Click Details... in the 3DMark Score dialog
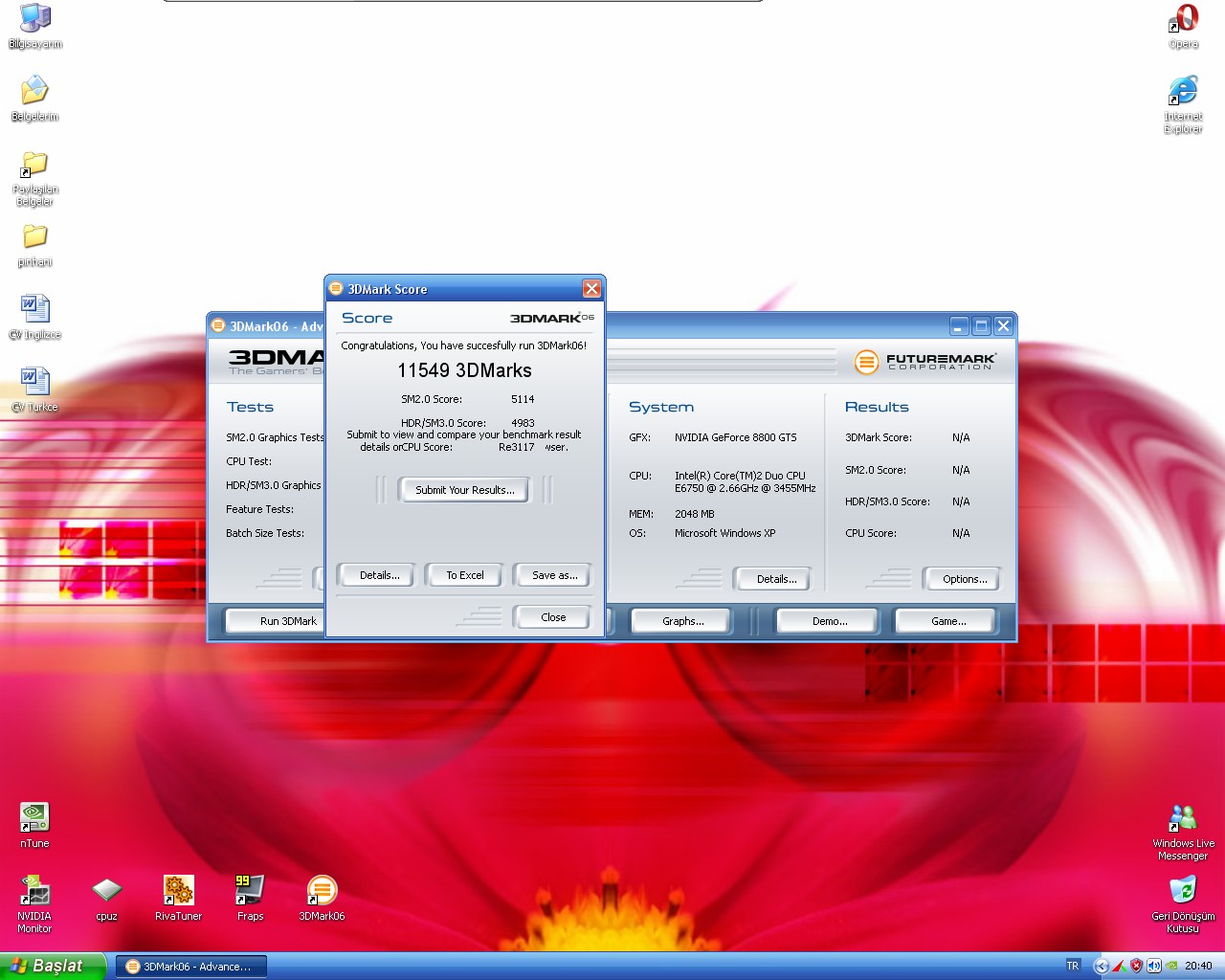Screen dimensions: 1225x980 click(x=379, y=575)
